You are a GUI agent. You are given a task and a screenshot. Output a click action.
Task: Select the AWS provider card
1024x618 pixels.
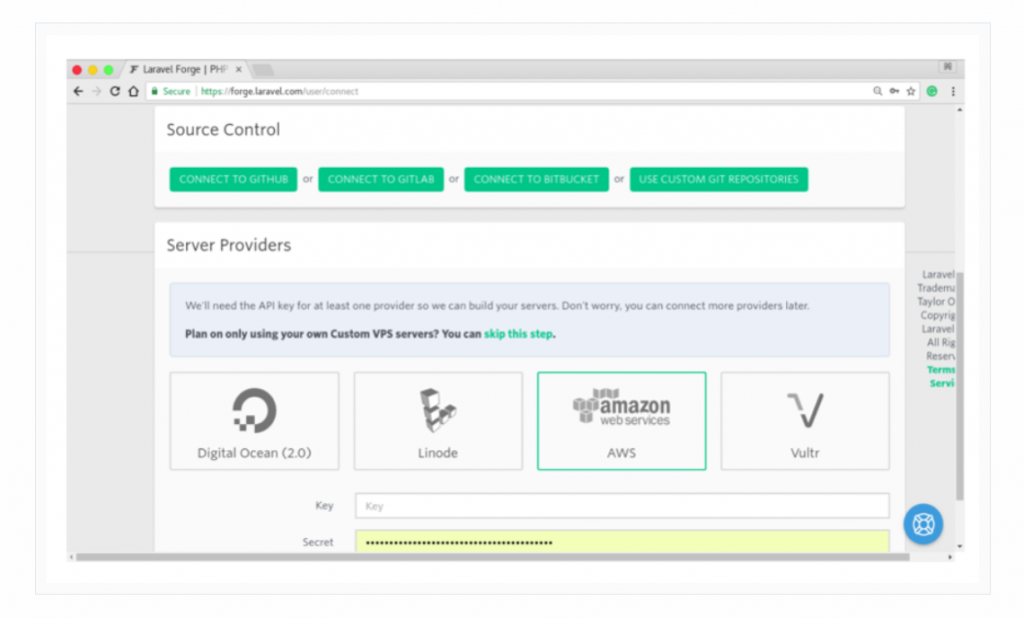point(621,421)
